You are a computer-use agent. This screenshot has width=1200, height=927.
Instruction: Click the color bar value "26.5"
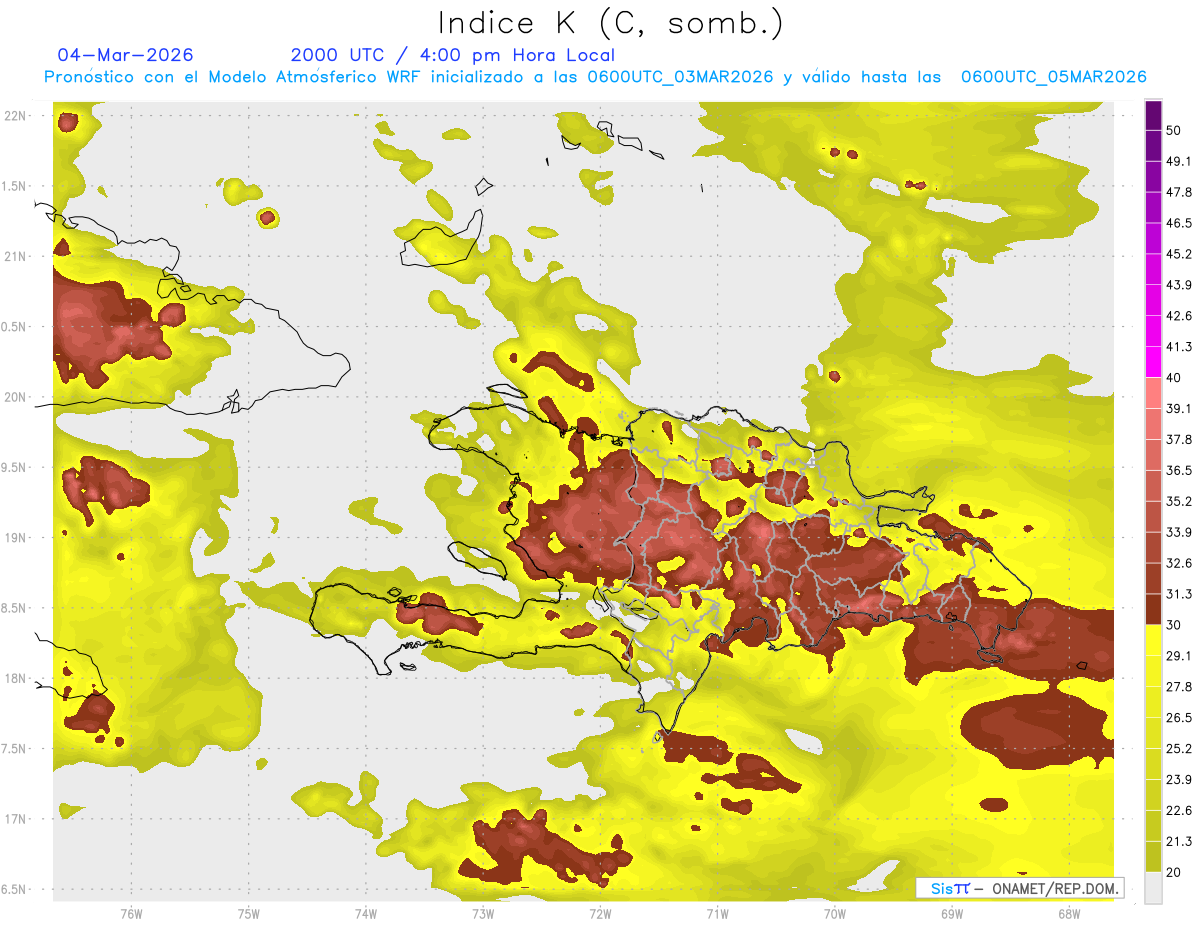1179,718
